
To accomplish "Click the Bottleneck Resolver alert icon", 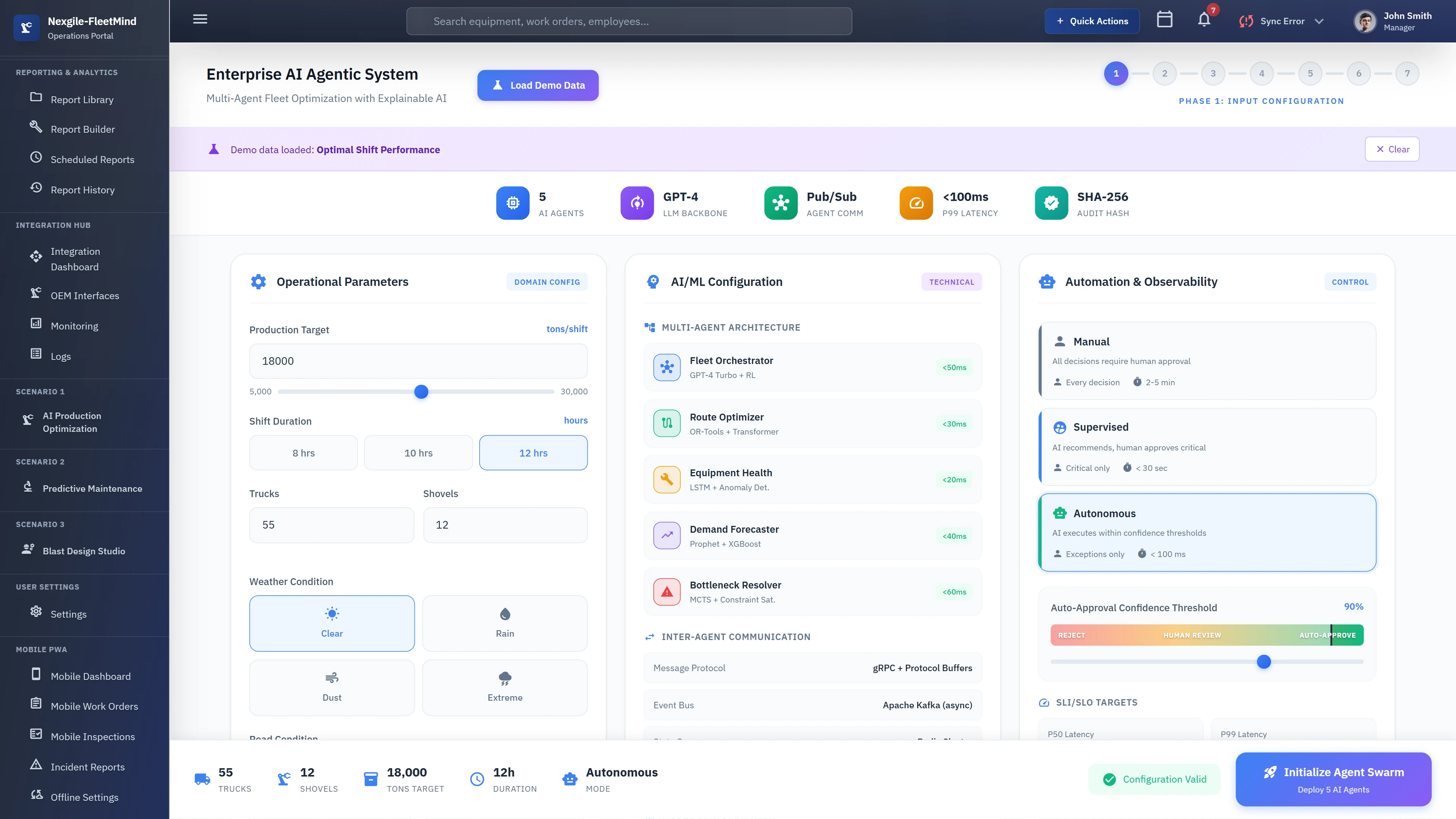I will point(667,592).
